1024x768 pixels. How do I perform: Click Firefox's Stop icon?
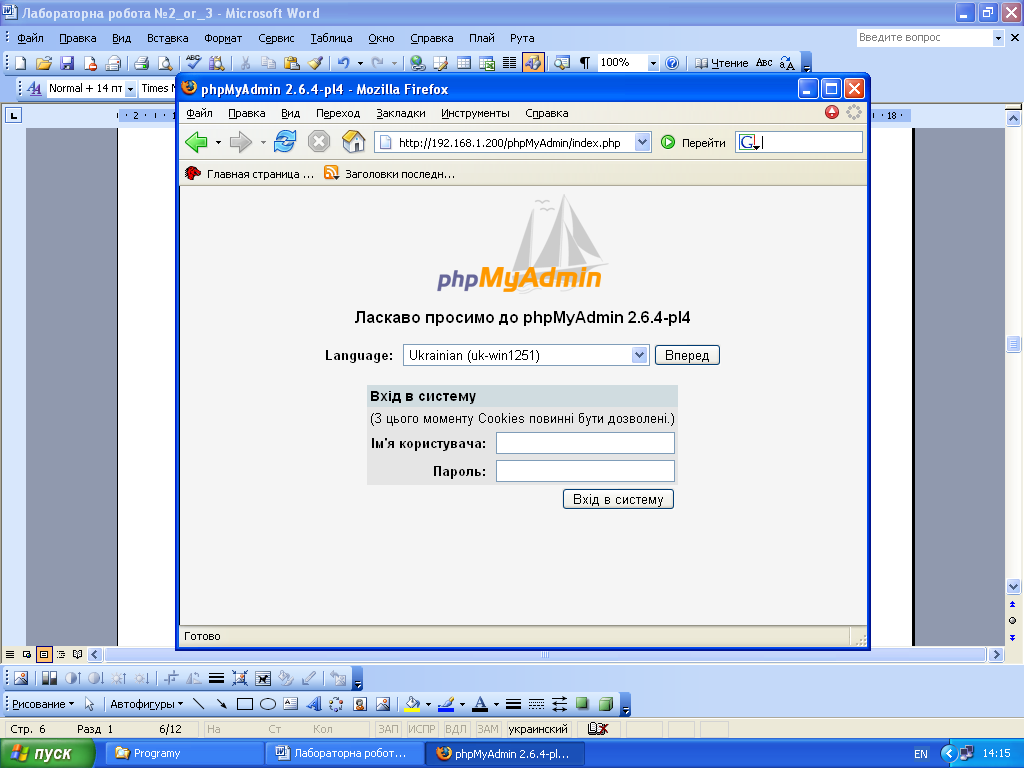tap(319, 142)
